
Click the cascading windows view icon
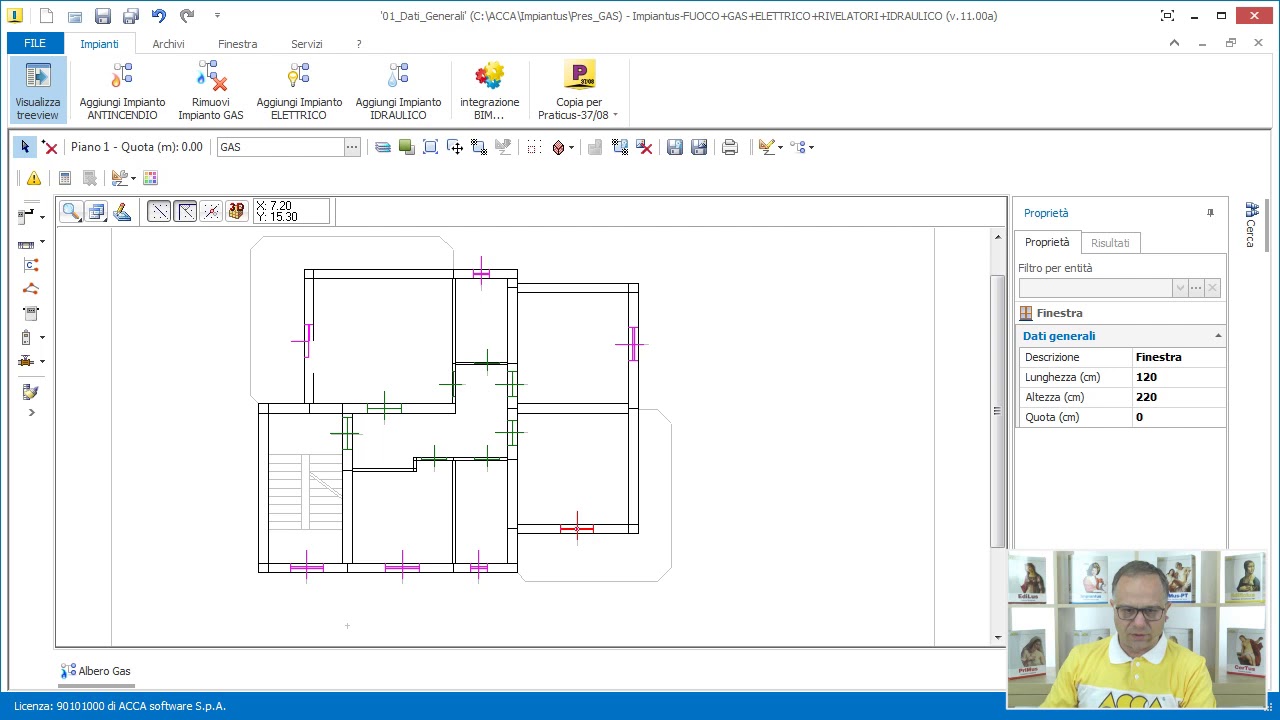96,211
